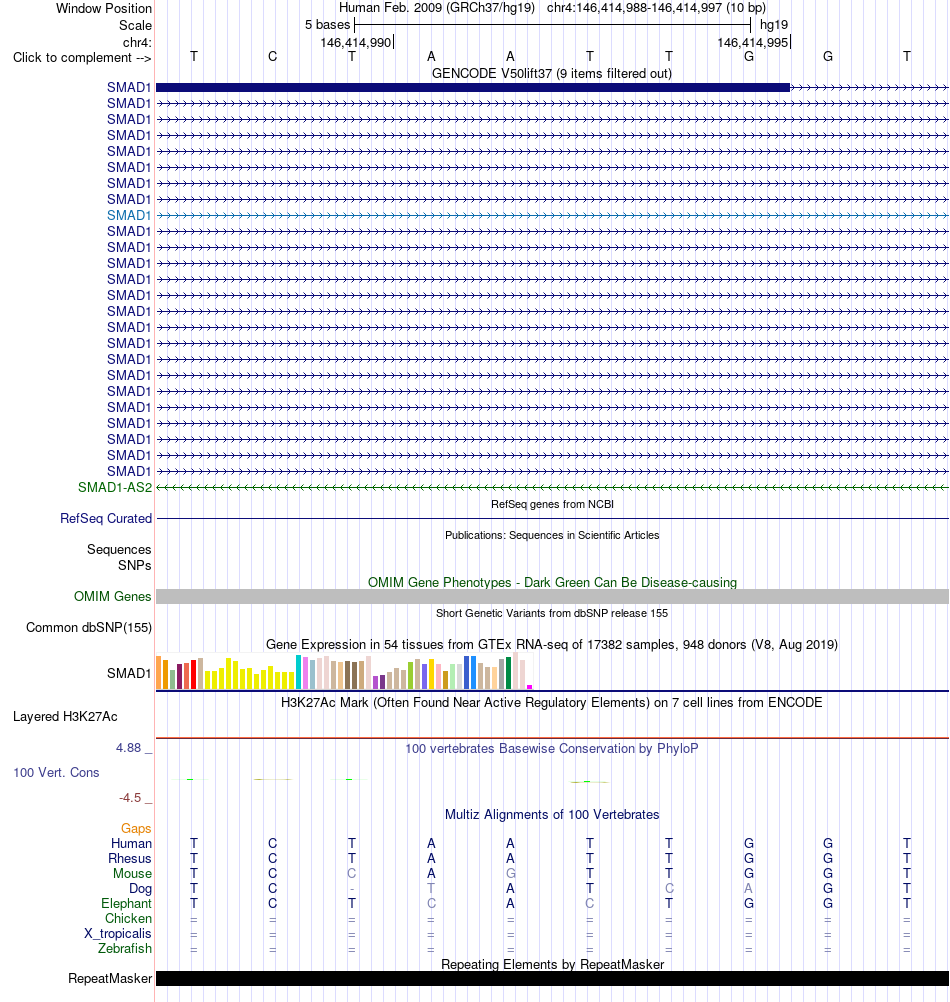The width and height of the screenshot is (950, 1002).
Task: Click 'Multiz Alignments of 100 Vertebrates' title
Action: (552, 815)
